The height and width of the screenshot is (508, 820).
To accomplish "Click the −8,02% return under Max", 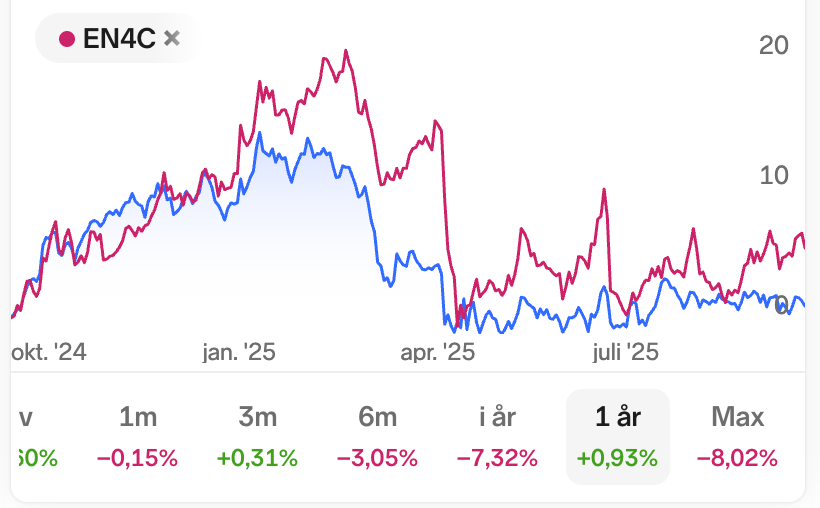I will [737, 458].
